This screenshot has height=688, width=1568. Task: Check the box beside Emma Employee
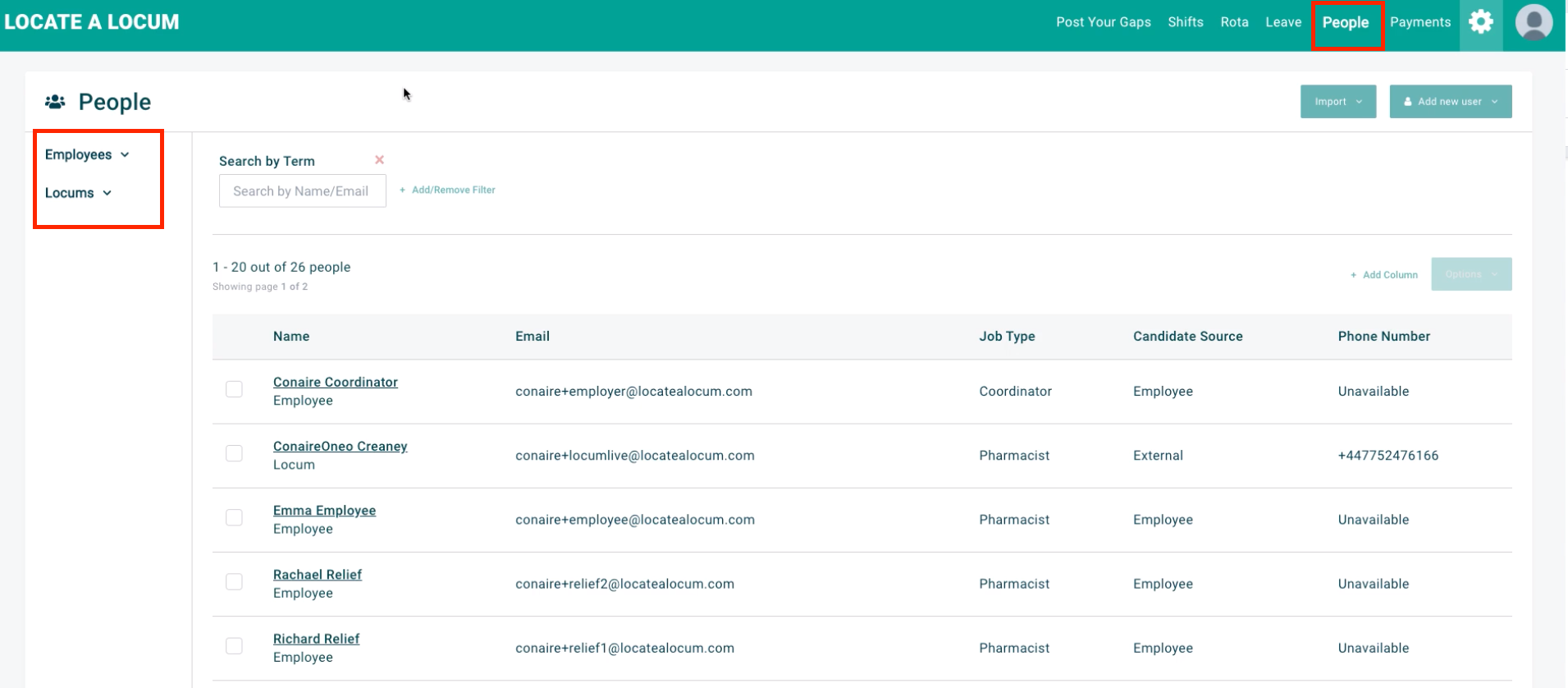(x=234, y=517)
